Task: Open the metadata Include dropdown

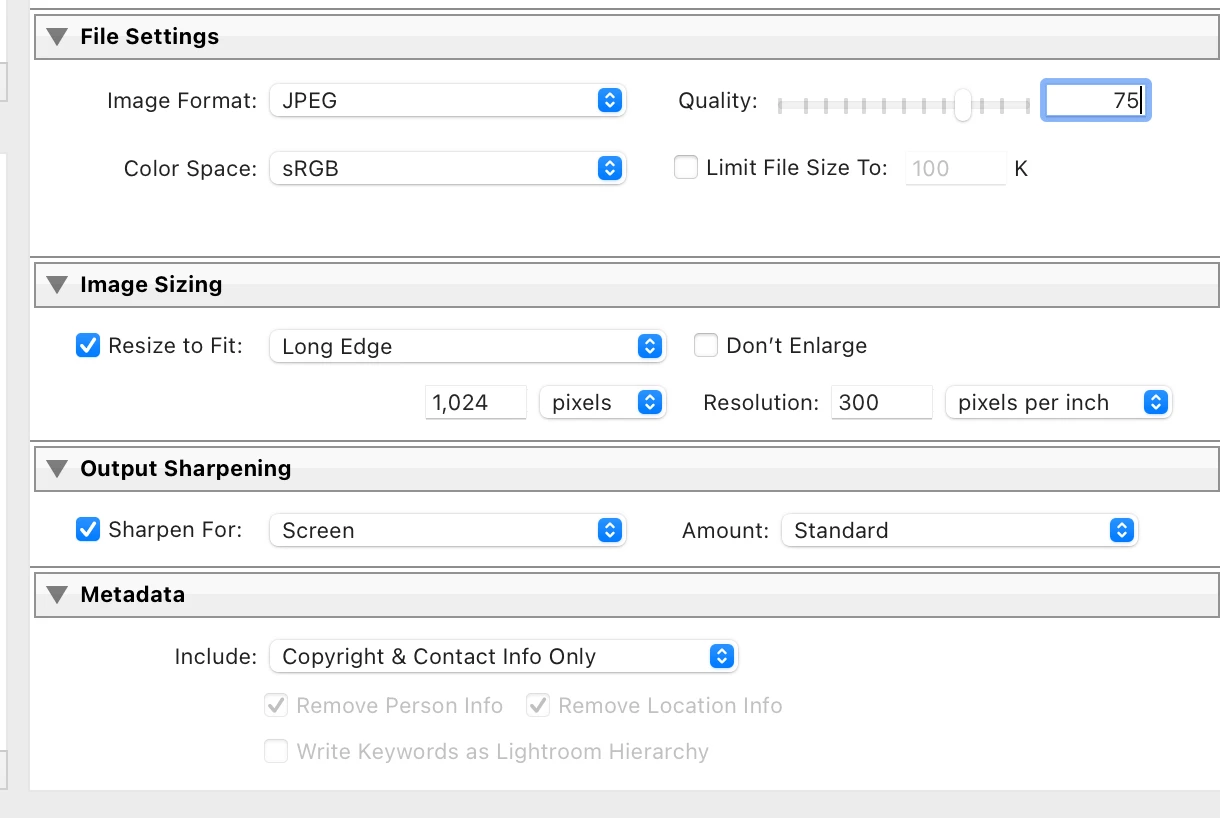Action: [x=503, y=656]
